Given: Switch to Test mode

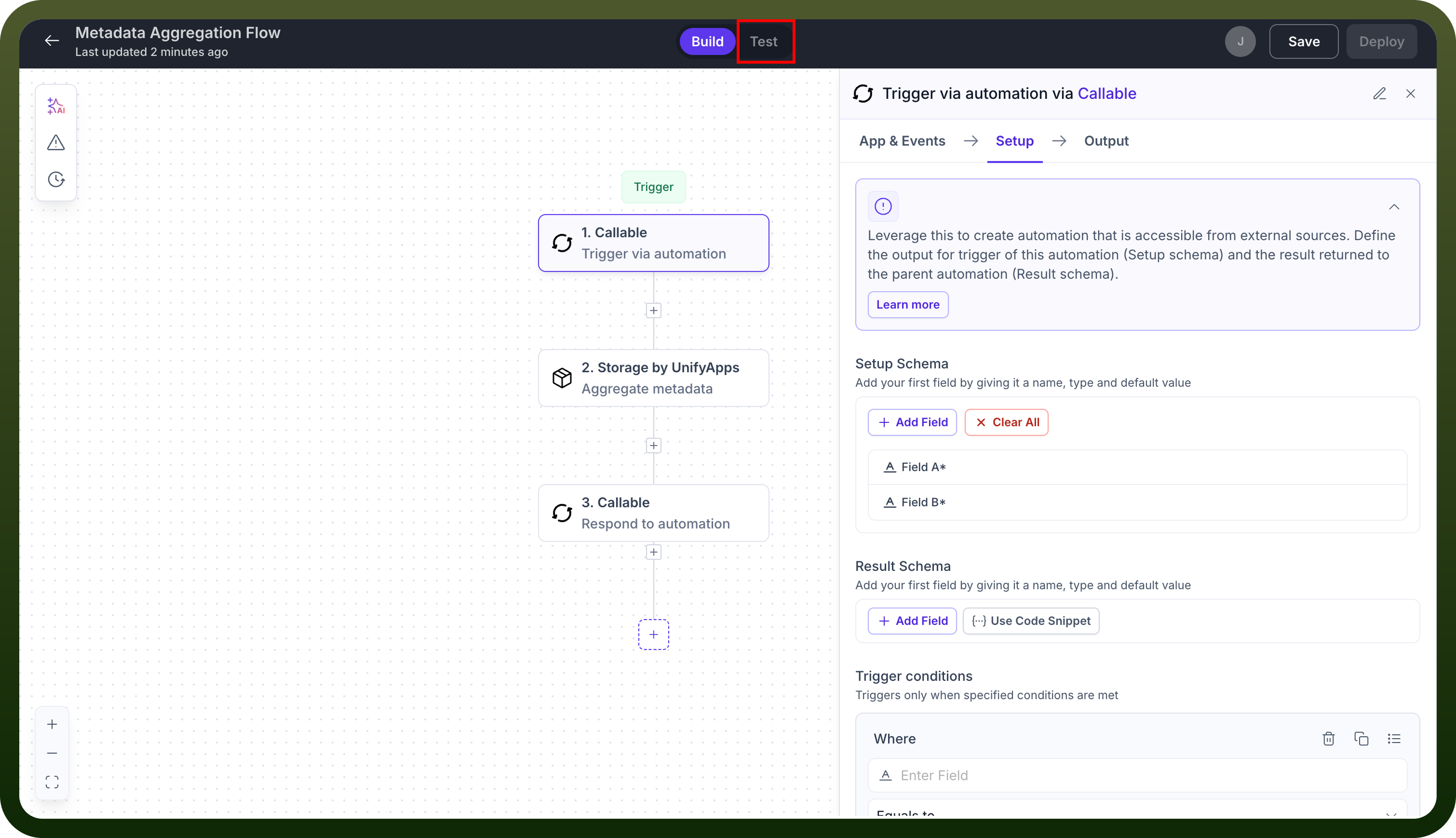Looking at the screenshot, I should click(763, 41).
